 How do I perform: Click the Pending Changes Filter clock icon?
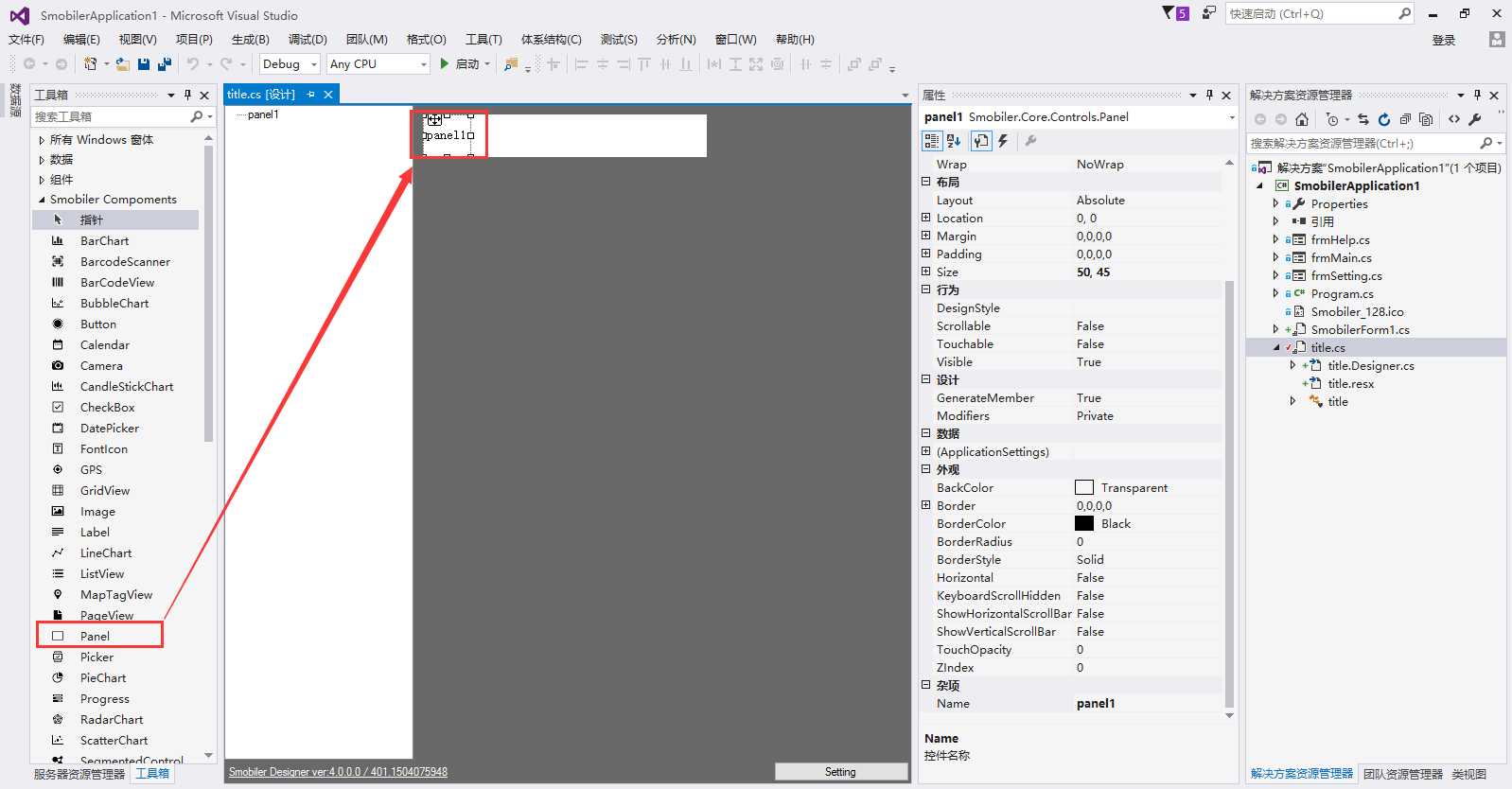point(1332,119)
